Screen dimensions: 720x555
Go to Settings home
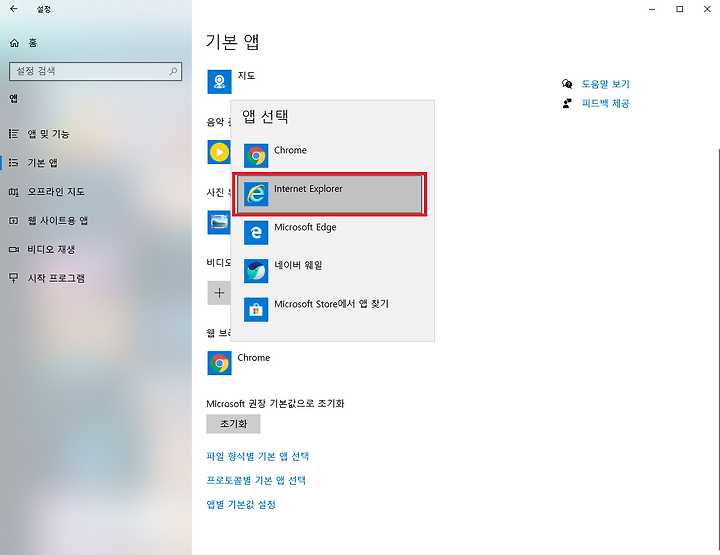23,43
